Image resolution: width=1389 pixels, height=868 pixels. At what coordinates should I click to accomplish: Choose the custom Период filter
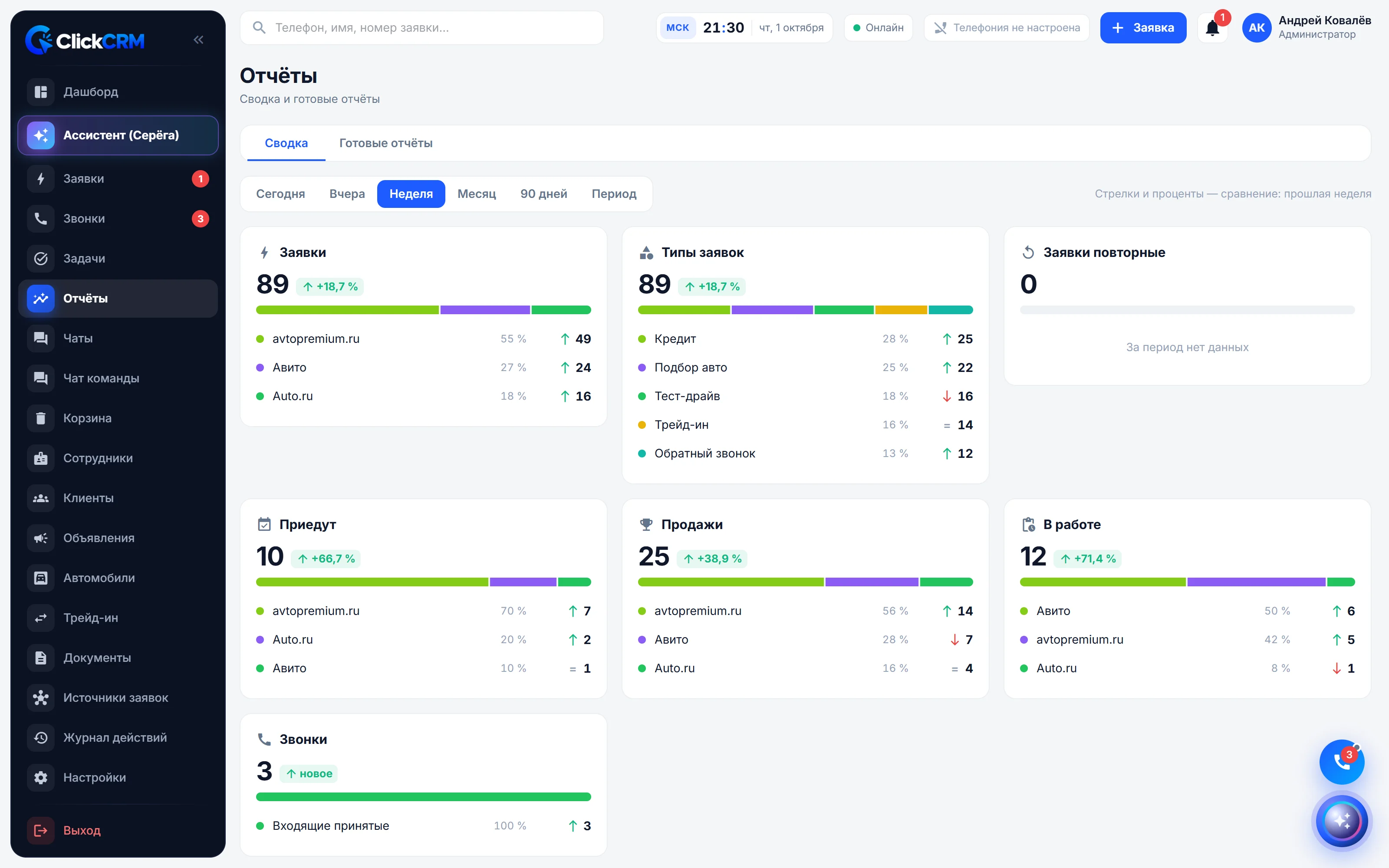[614, 194]
